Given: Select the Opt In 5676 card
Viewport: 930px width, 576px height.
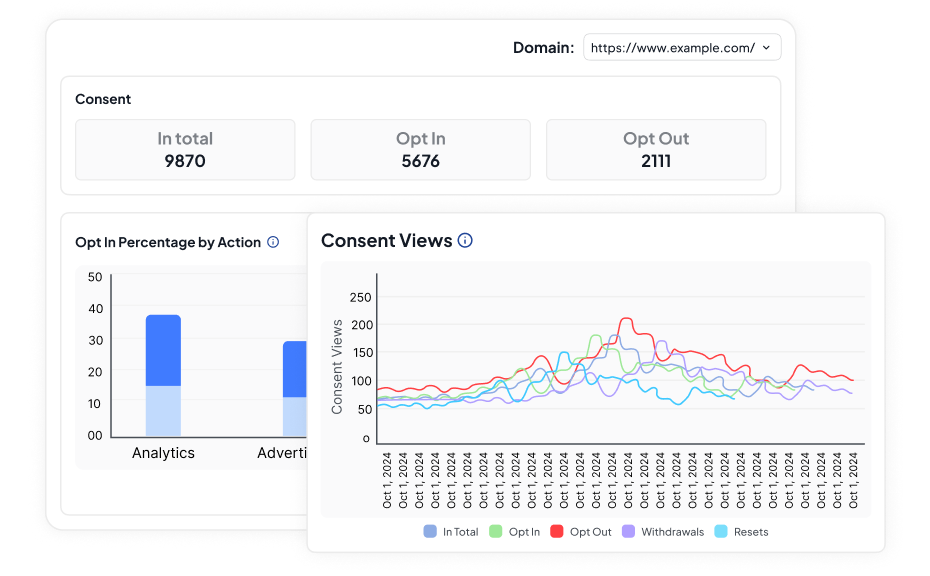Looking at the screenshot, I should click(x=421, y=149).
